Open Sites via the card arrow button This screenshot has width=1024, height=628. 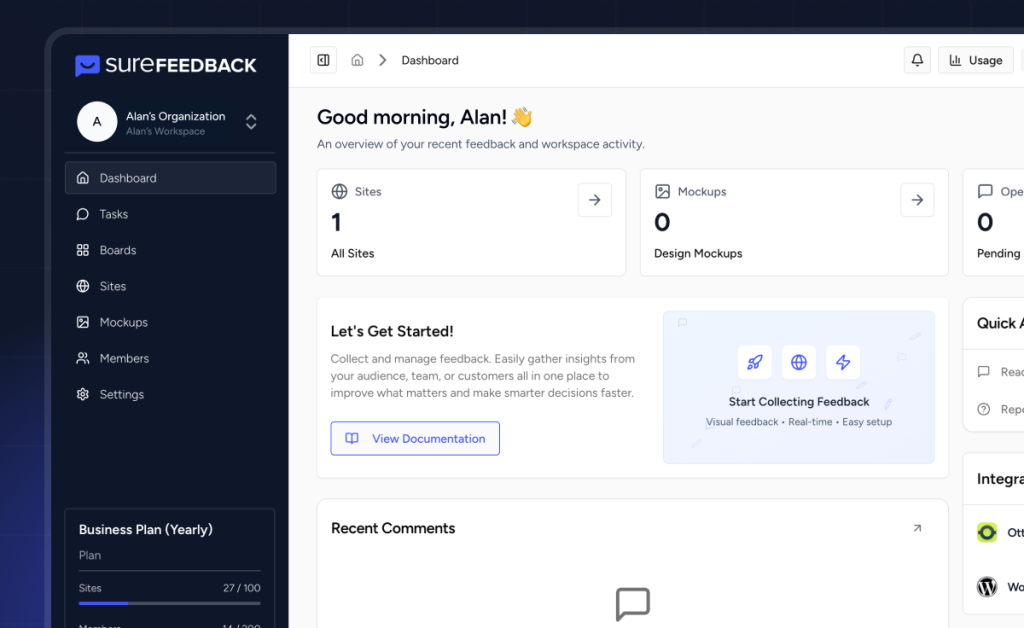click(595, 200)
